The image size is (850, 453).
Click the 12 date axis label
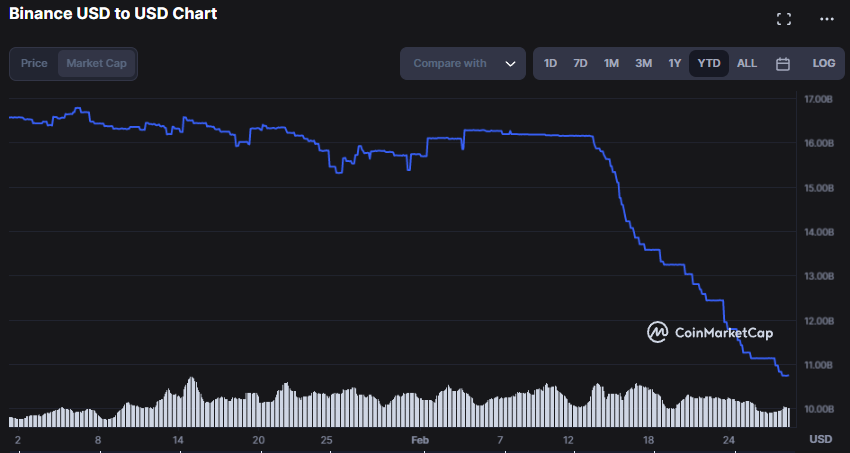point(568,439)
